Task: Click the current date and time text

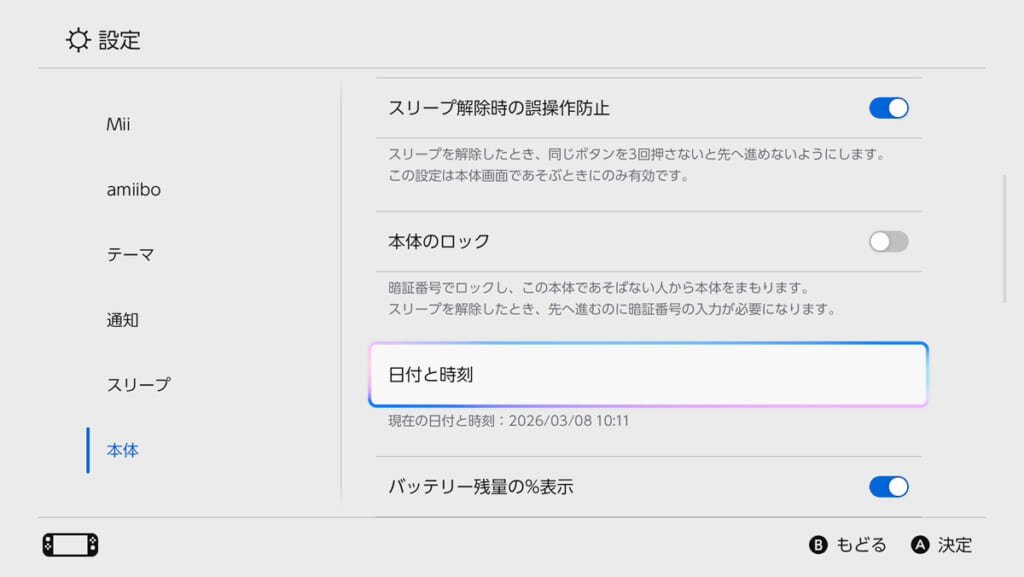Action: coord(509,421)
